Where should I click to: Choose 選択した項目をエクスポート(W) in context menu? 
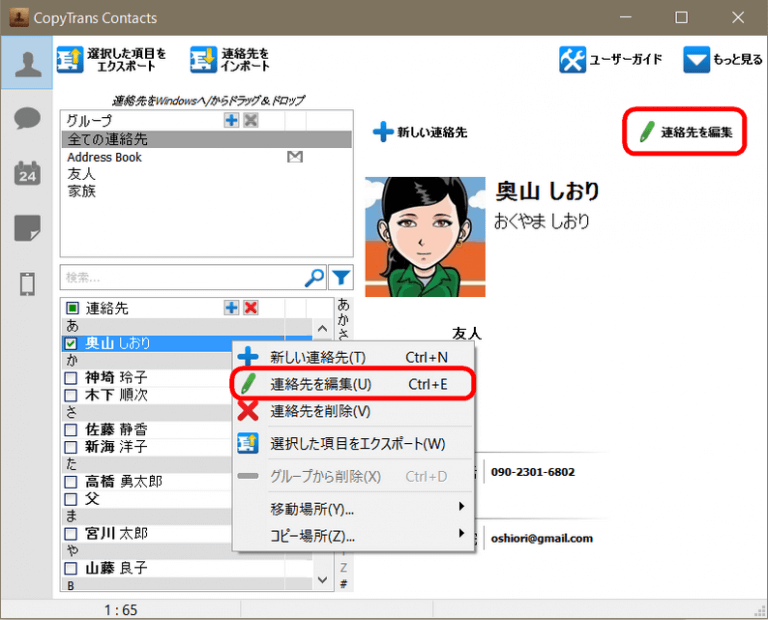(353, 444)
